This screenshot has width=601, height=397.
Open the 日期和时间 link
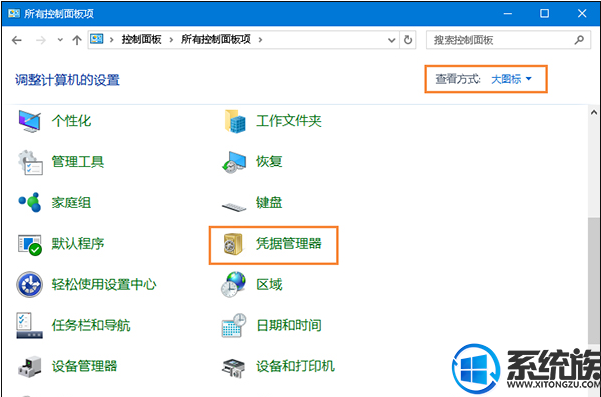pos(289,325)
